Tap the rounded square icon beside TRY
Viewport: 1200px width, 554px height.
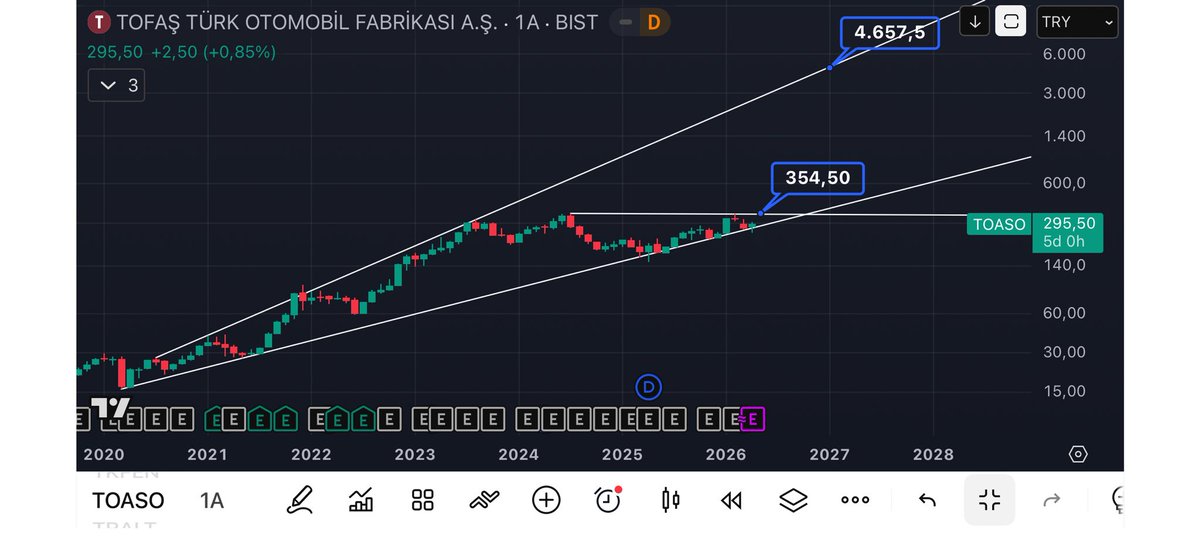click(1013, 21)
